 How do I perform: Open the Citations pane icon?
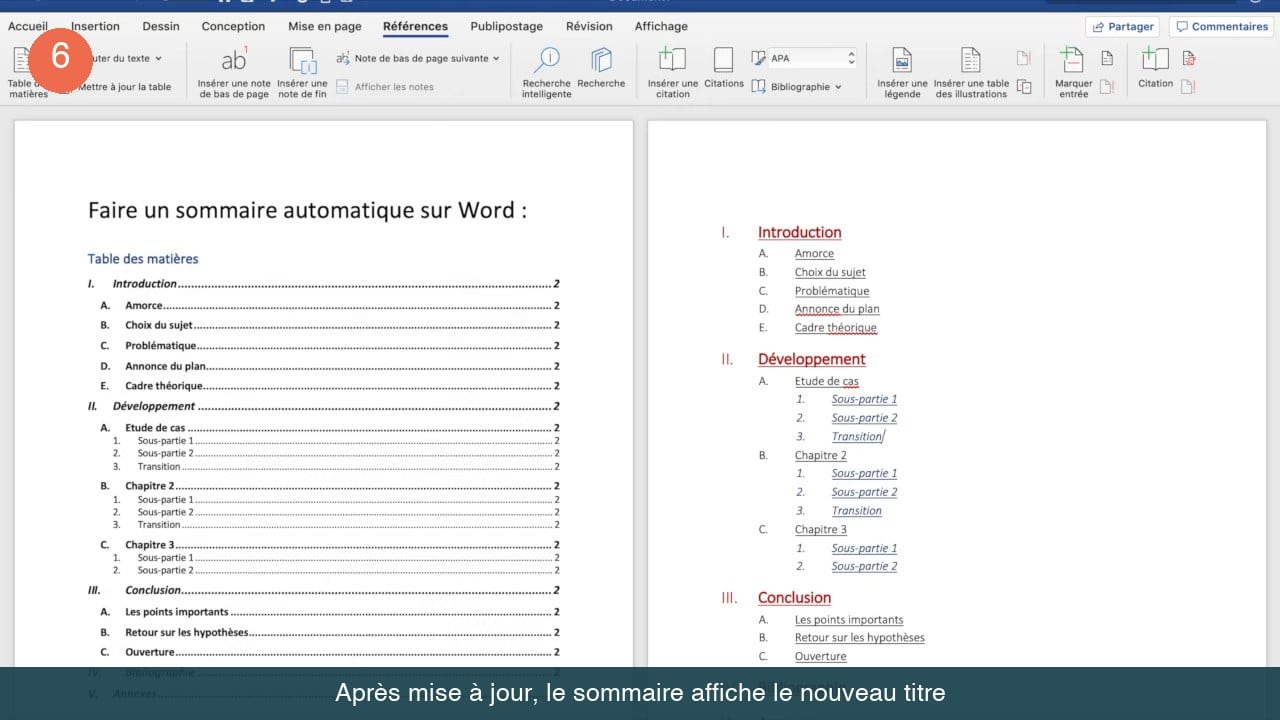[723, 59]
